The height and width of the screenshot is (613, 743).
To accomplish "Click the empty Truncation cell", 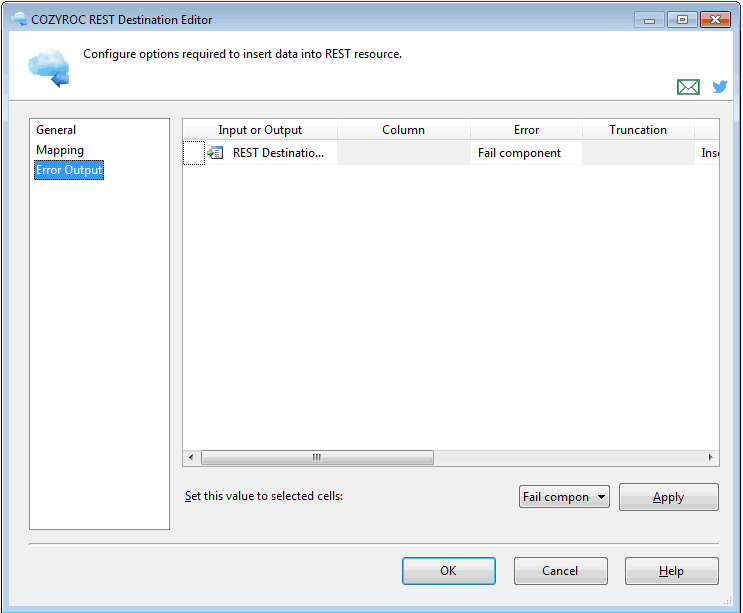I will pos(638,153).
